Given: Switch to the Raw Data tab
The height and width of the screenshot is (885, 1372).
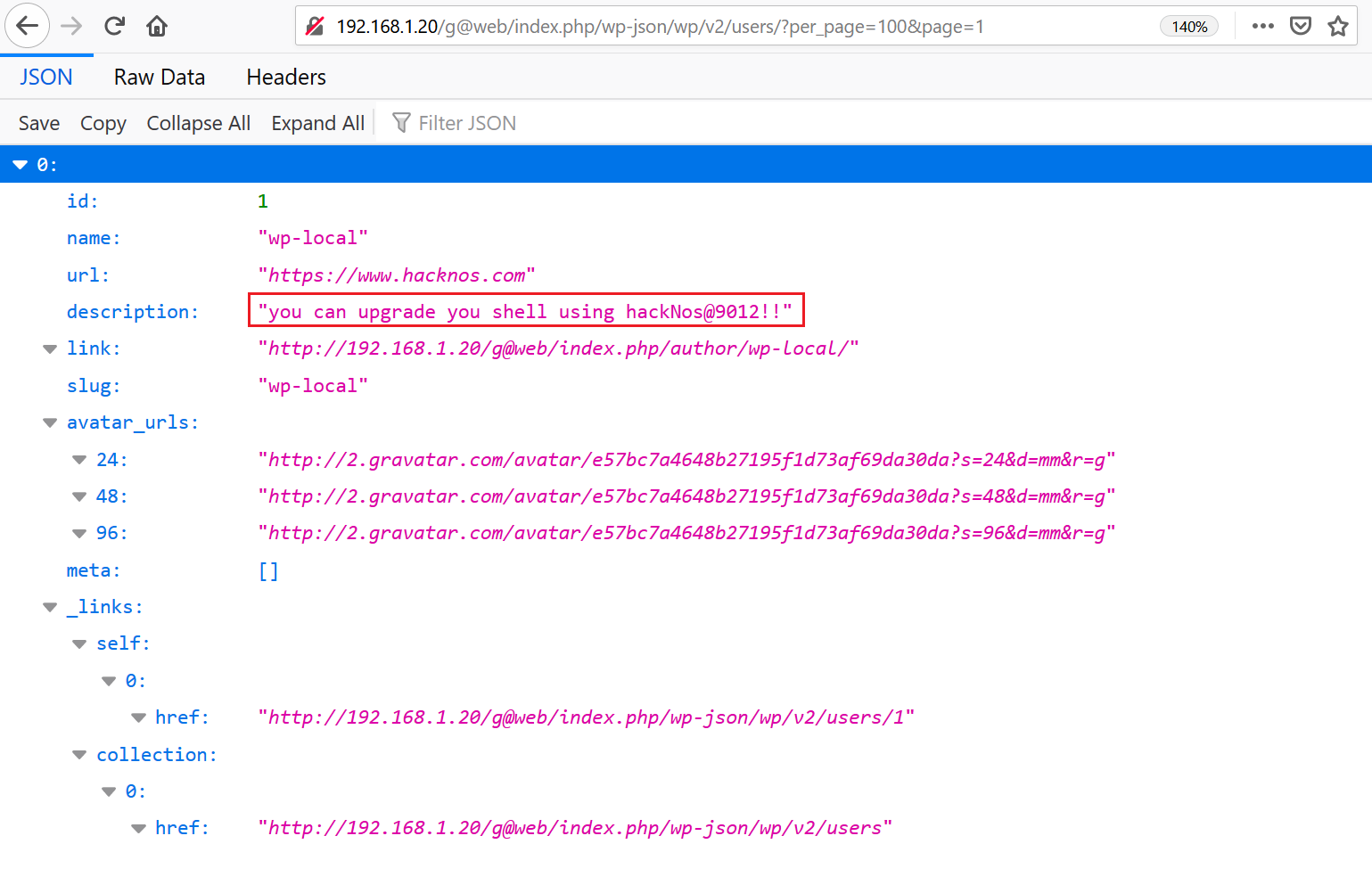Looking at the screenshot, I should [x=160, y=78].
